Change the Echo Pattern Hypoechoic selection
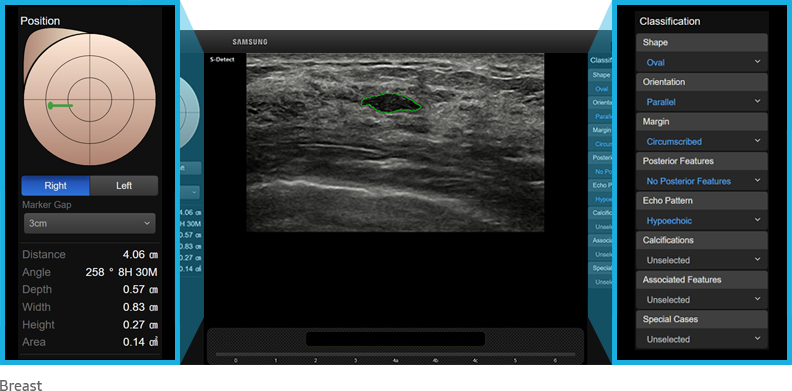 (702, 220)
